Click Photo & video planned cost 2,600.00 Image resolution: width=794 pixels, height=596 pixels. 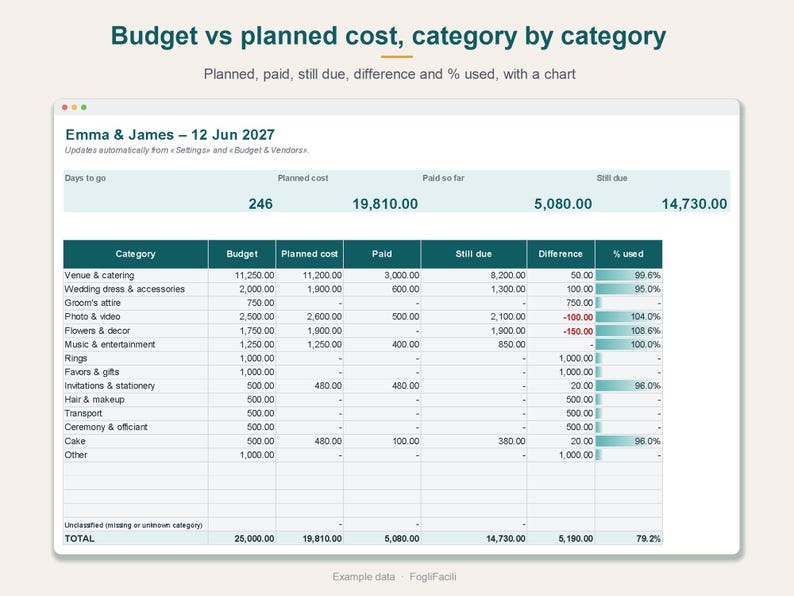309,316
